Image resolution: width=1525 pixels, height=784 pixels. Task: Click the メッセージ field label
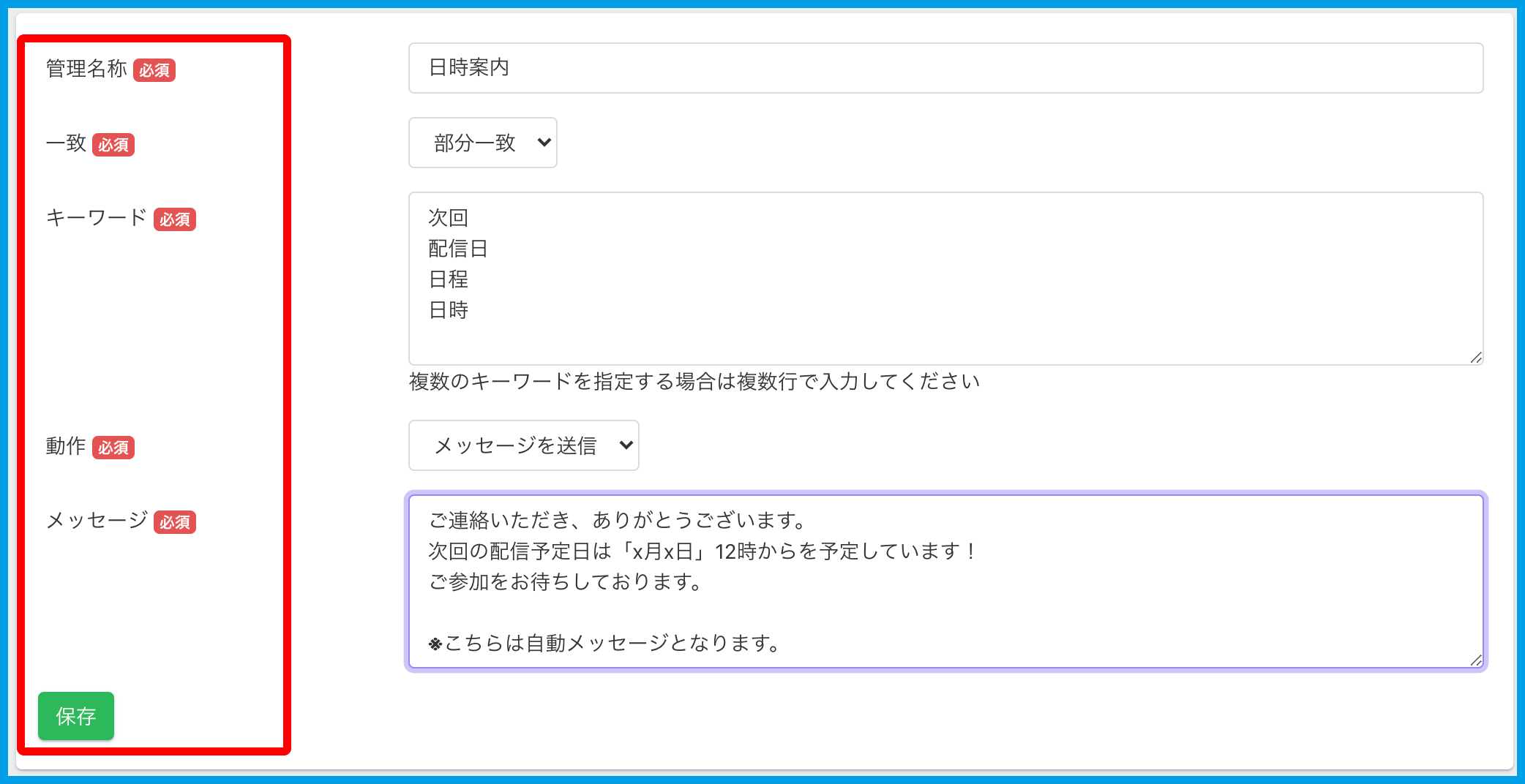pyautogui.click(x=97, y=521)
